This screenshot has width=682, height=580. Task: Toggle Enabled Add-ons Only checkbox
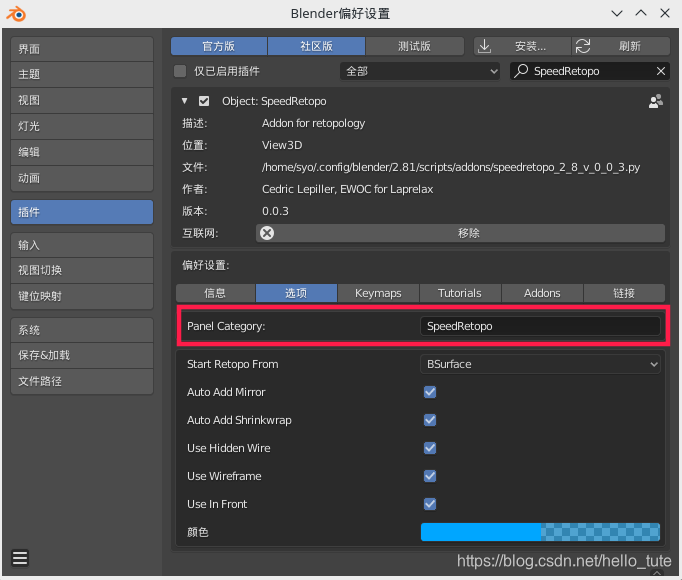(180, 71)
